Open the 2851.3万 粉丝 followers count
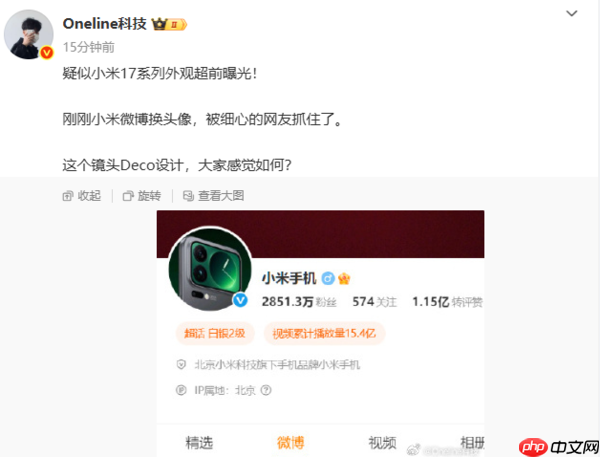Viewport: 600px width, 457px height. click(299, 302)
